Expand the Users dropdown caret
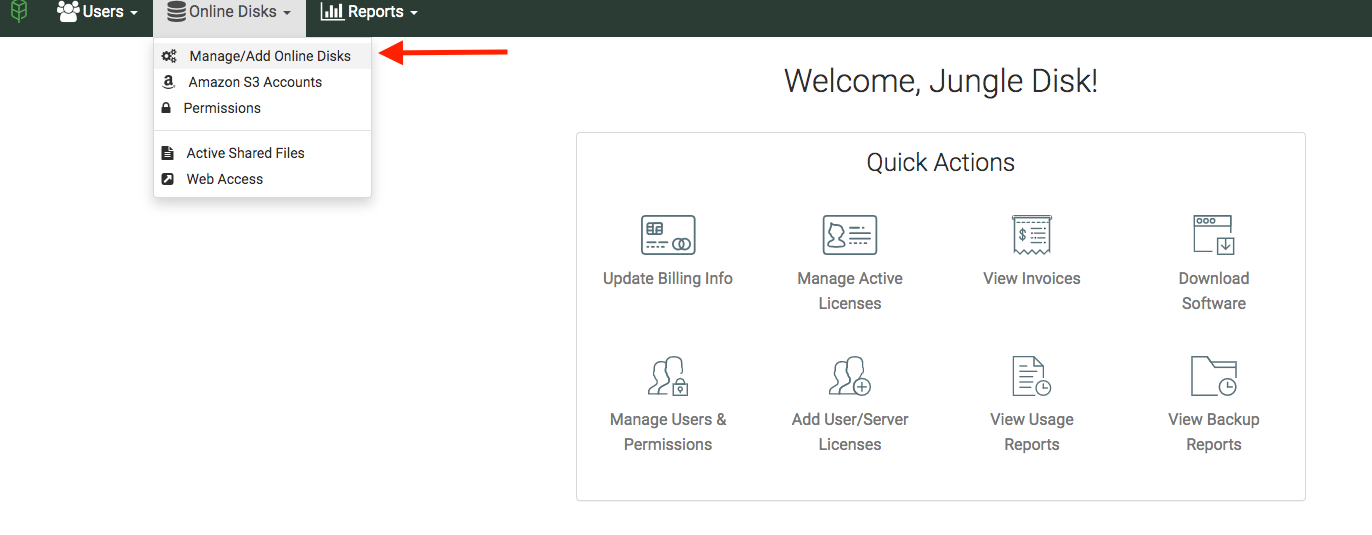Image resolution: width=1372 pixels, height=535 pixels. coord(134,14)
